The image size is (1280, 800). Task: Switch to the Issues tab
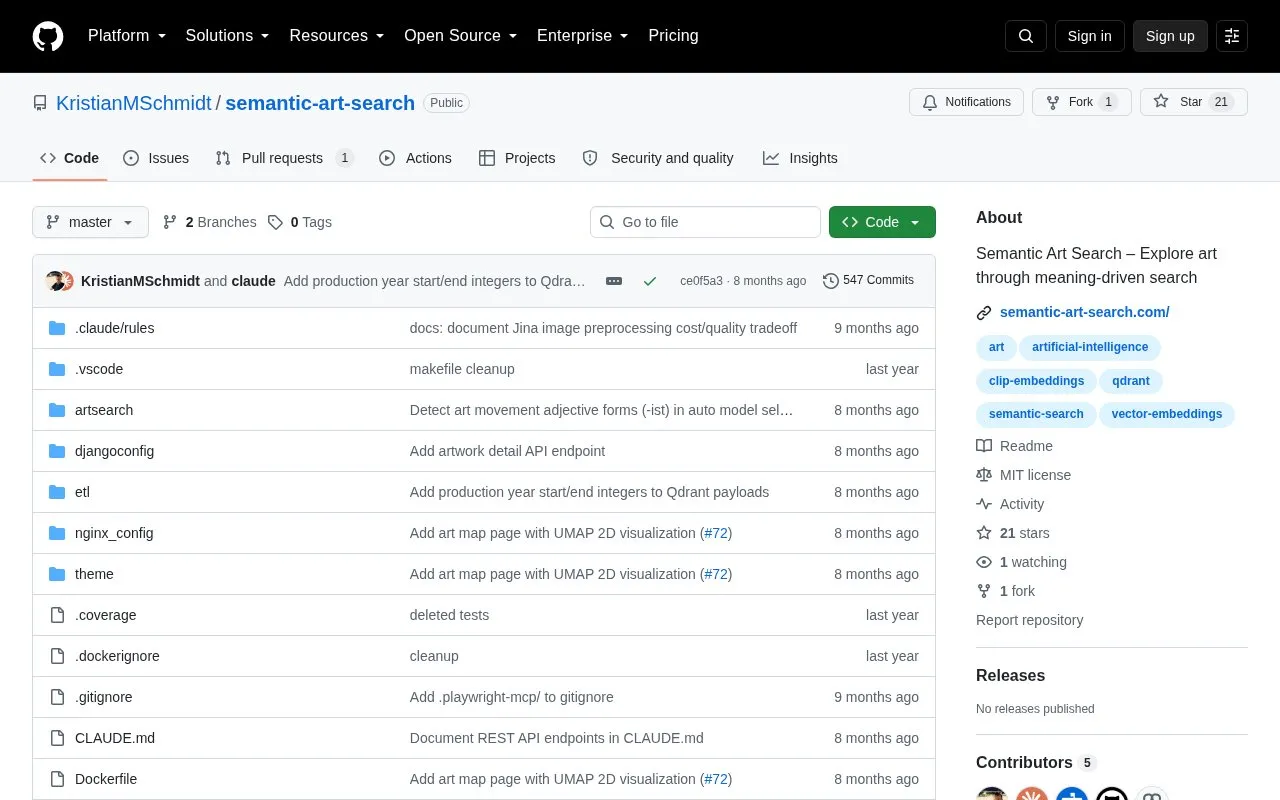pyautogui.click(x=156, y=158)
